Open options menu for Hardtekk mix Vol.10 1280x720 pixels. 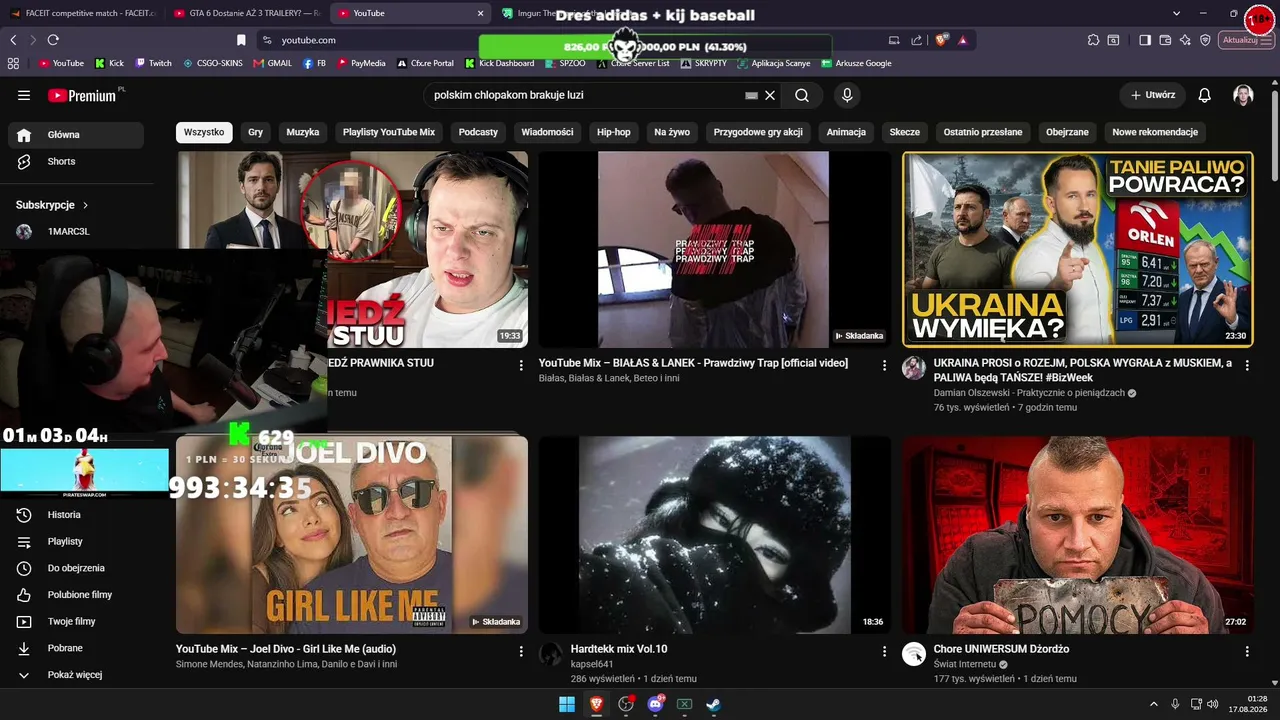(x=884, y=652)
